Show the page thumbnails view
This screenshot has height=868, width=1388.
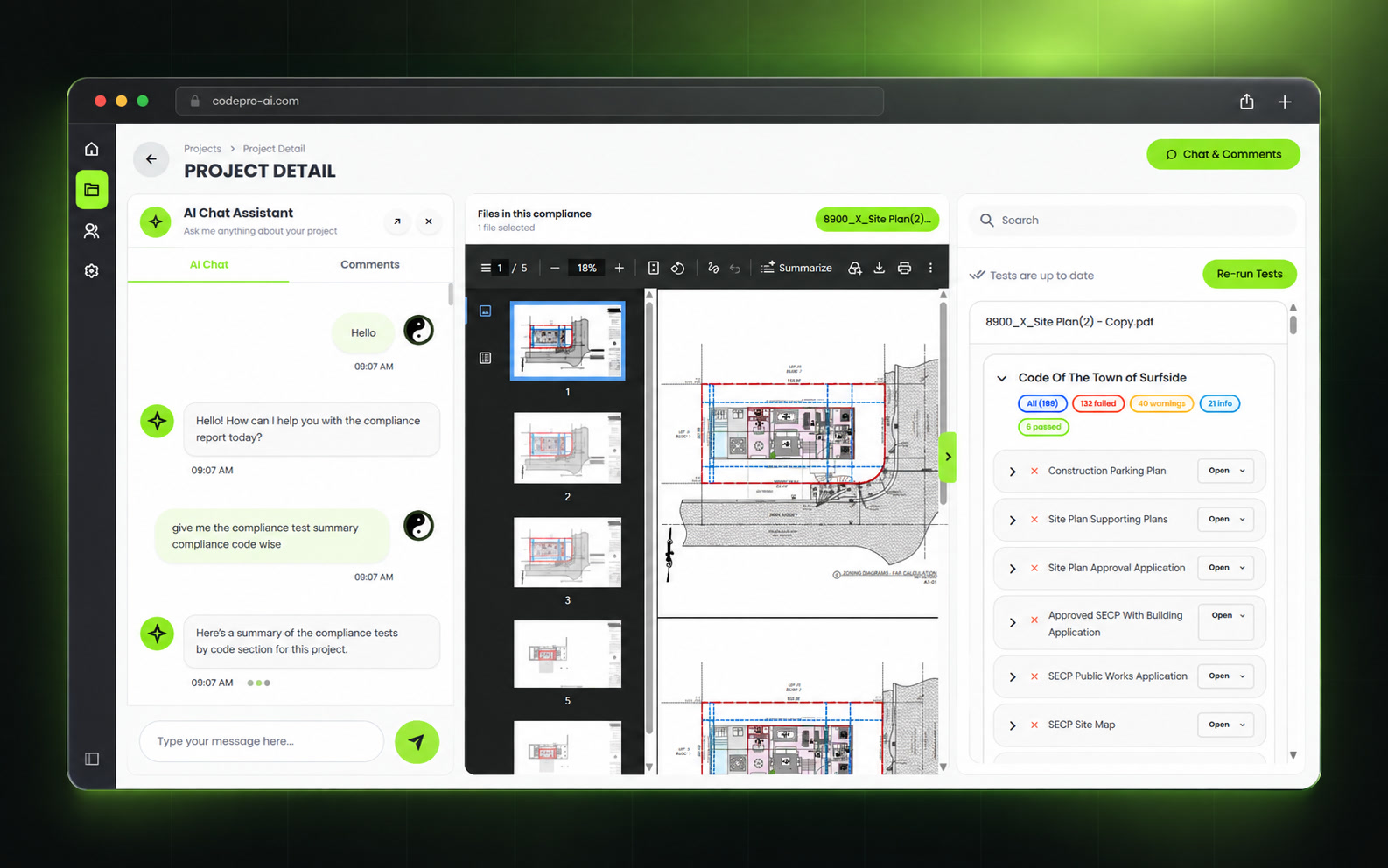486,311
